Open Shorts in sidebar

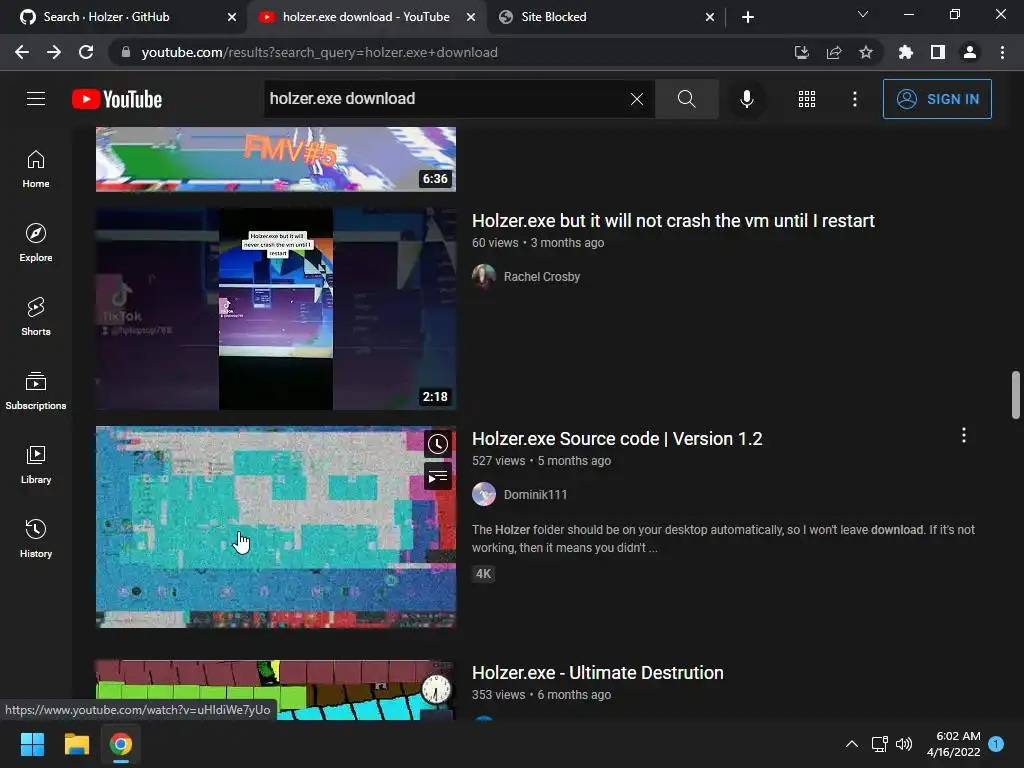pyautogui.click(x=36, y=317)
